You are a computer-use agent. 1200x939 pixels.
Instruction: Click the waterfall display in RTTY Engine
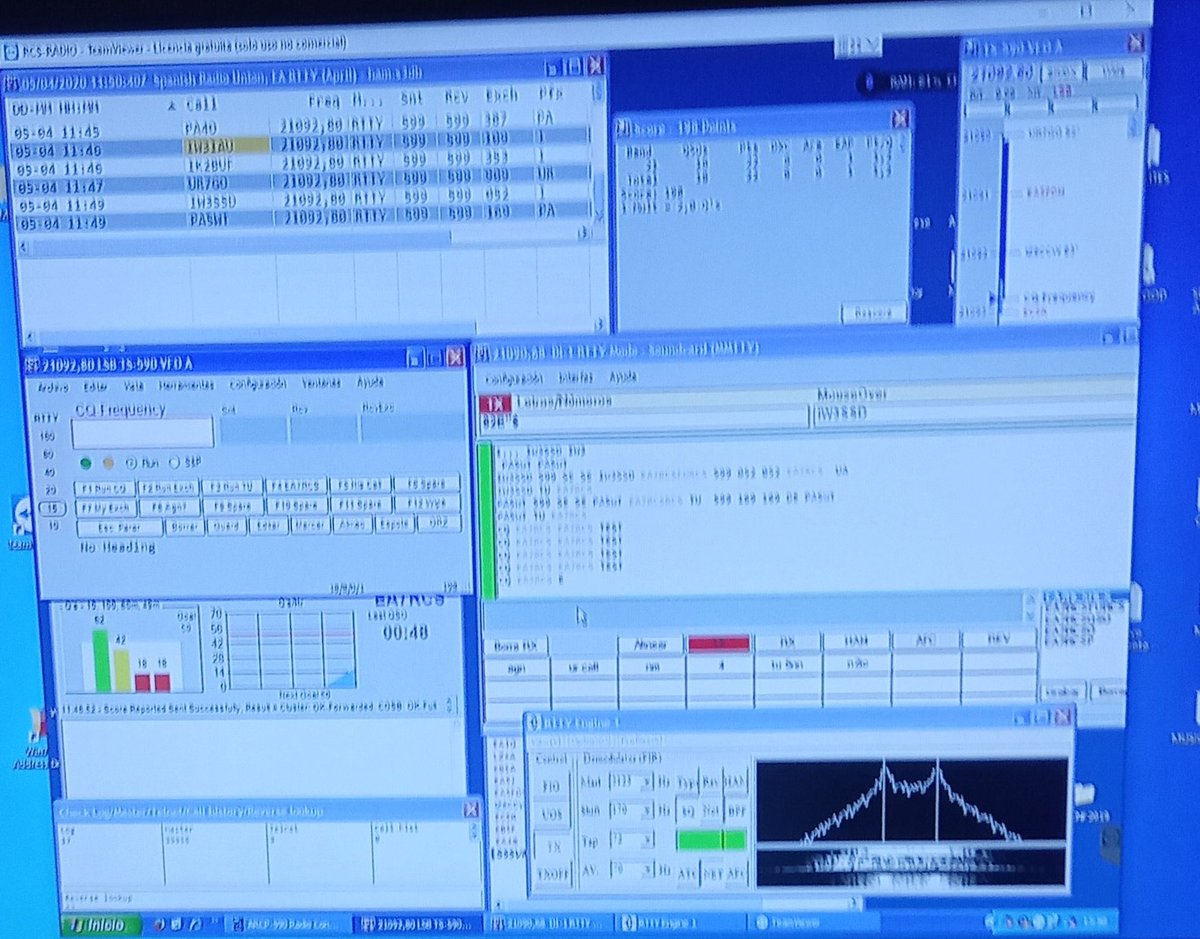[x=910, y=869]
